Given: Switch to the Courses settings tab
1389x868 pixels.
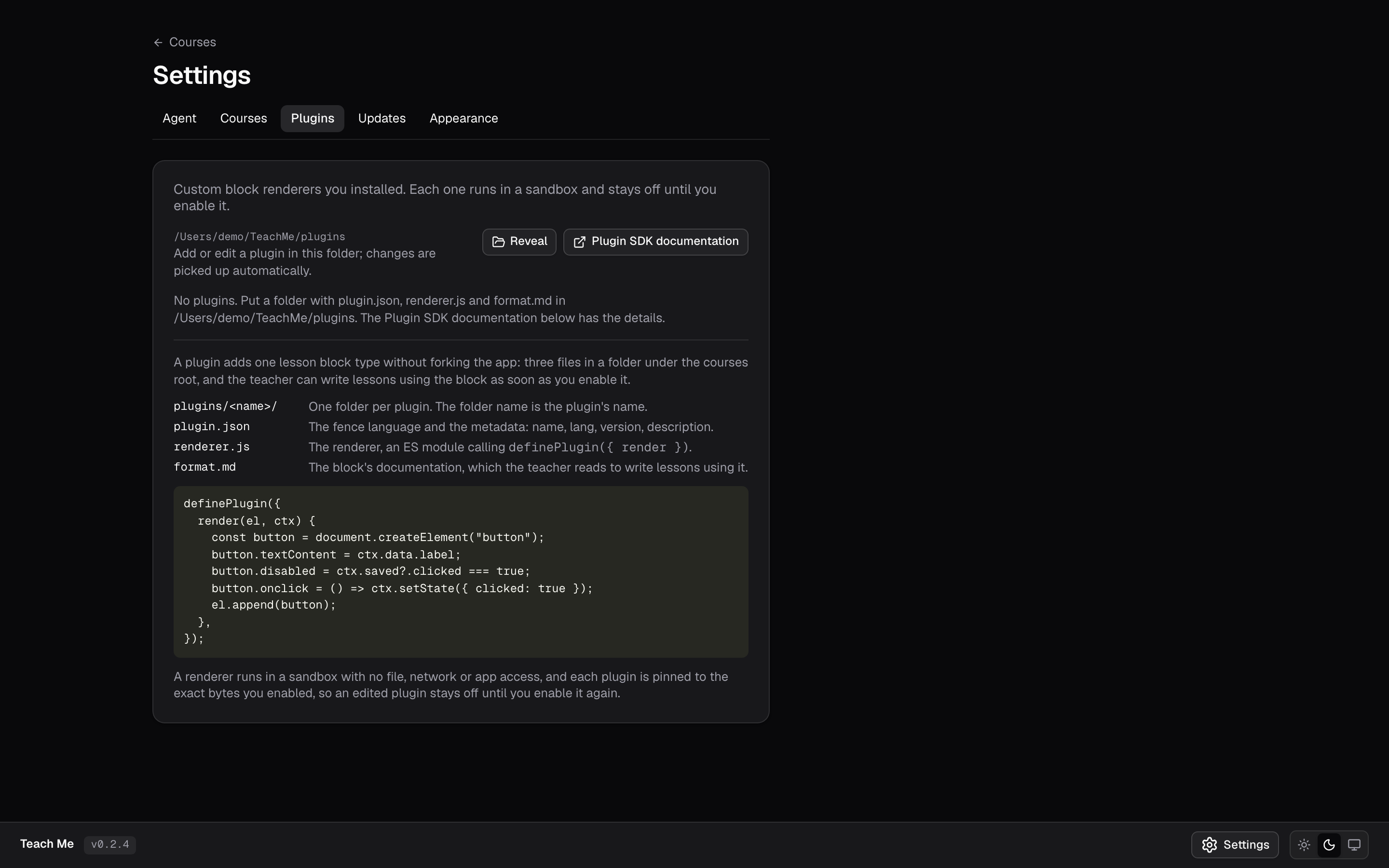Looking at the screenshot, I should [244, 118].
